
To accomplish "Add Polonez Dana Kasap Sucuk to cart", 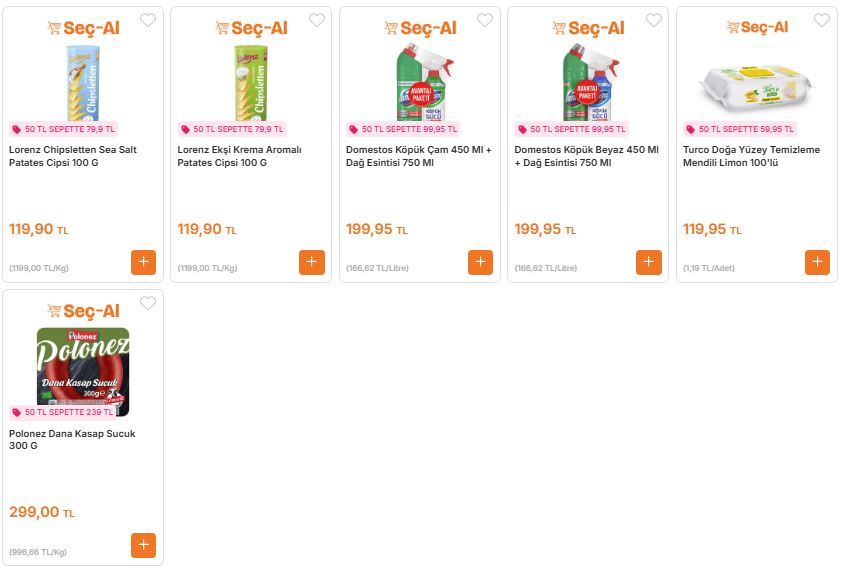I will [x=143, y=545].
